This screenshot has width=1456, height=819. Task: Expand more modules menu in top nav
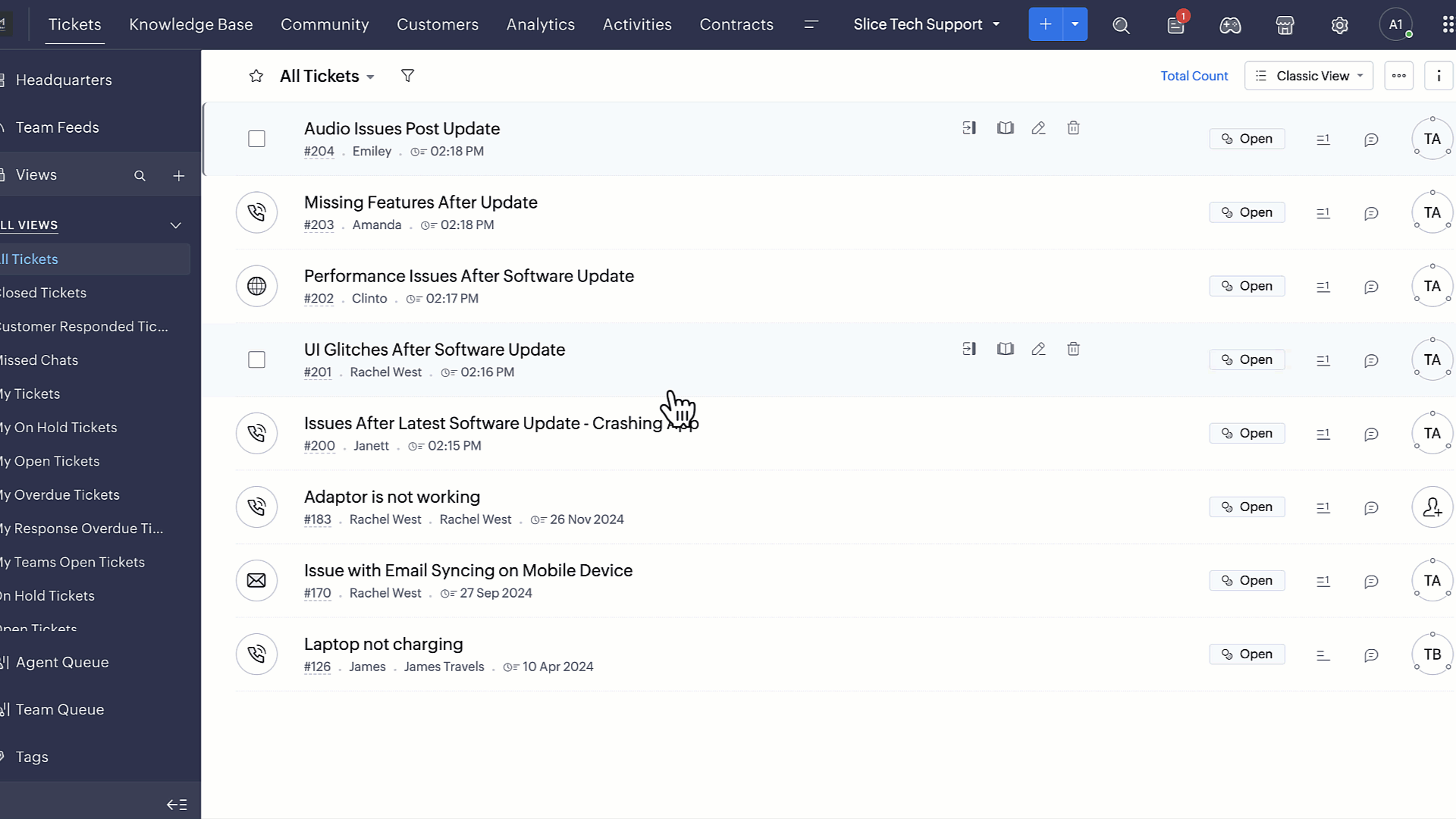pos(811,24)
